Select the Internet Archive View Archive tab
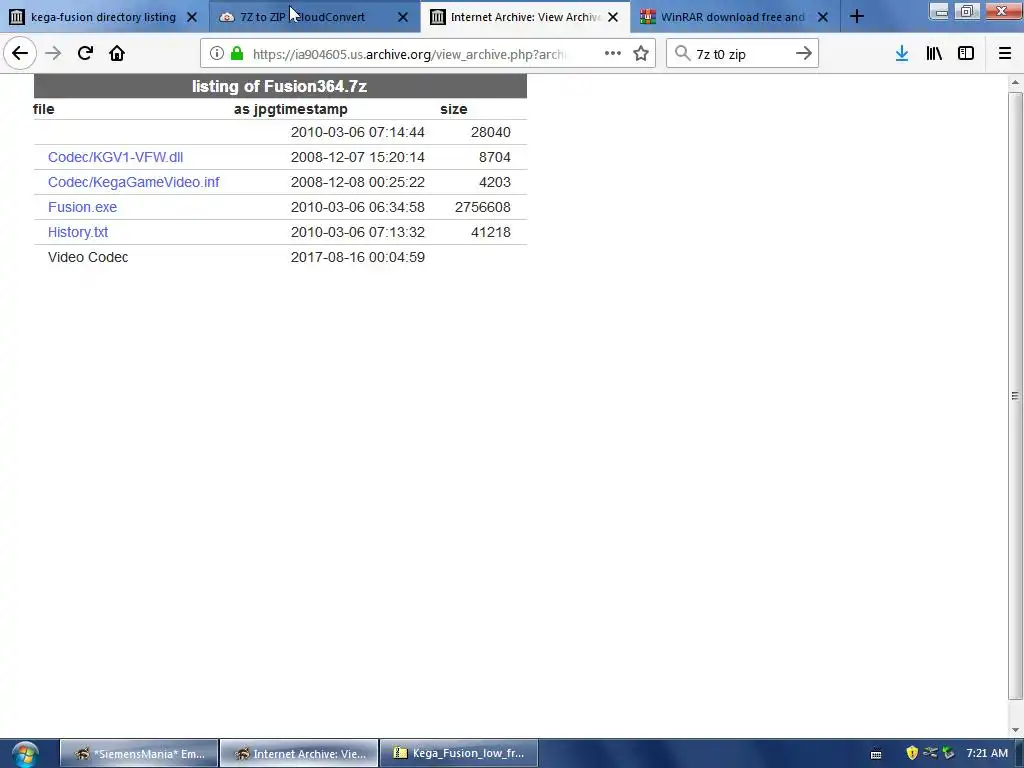 [x=525, y=17]
